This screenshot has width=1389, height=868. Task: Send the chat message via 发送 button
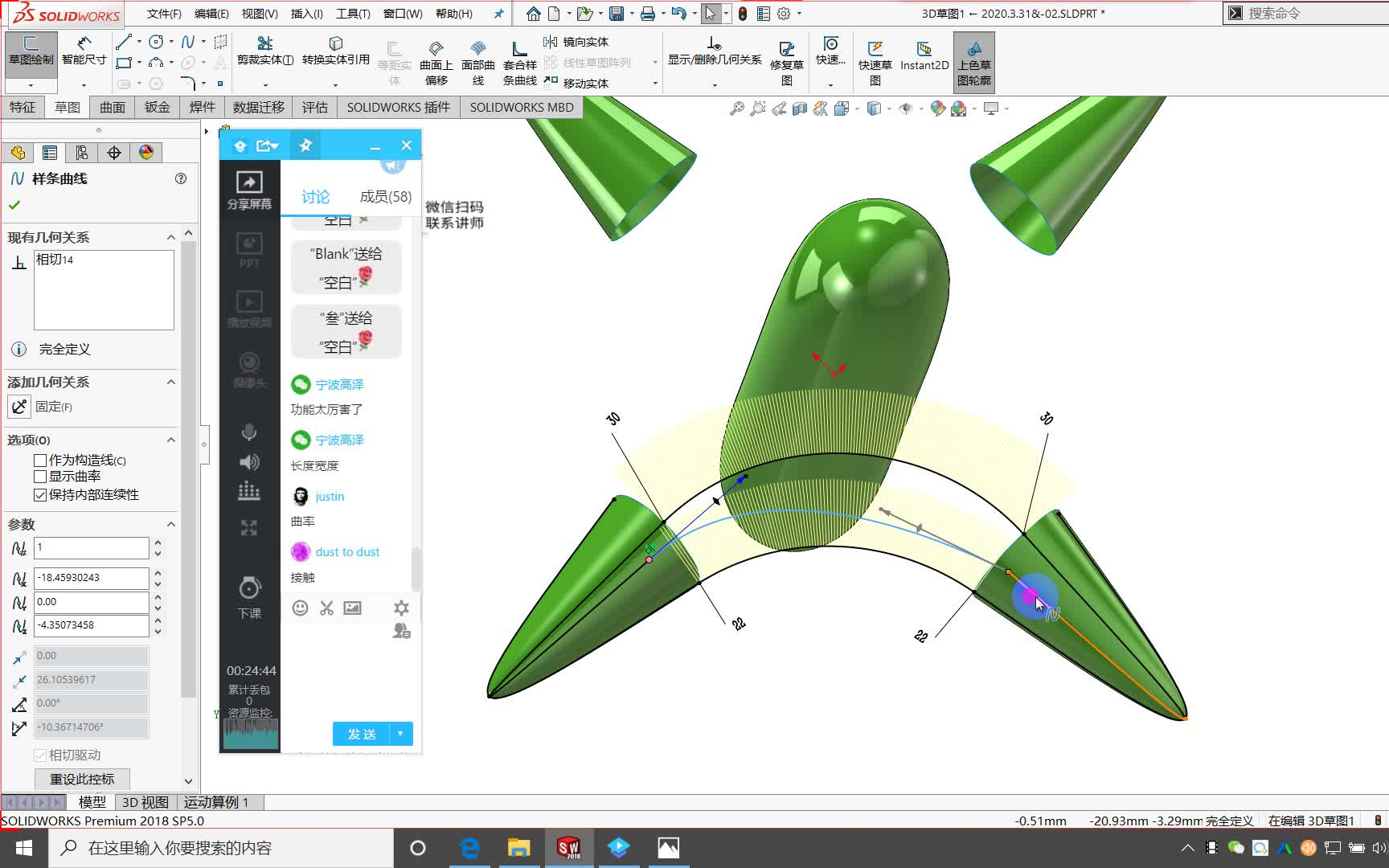[x=362, y=733]
